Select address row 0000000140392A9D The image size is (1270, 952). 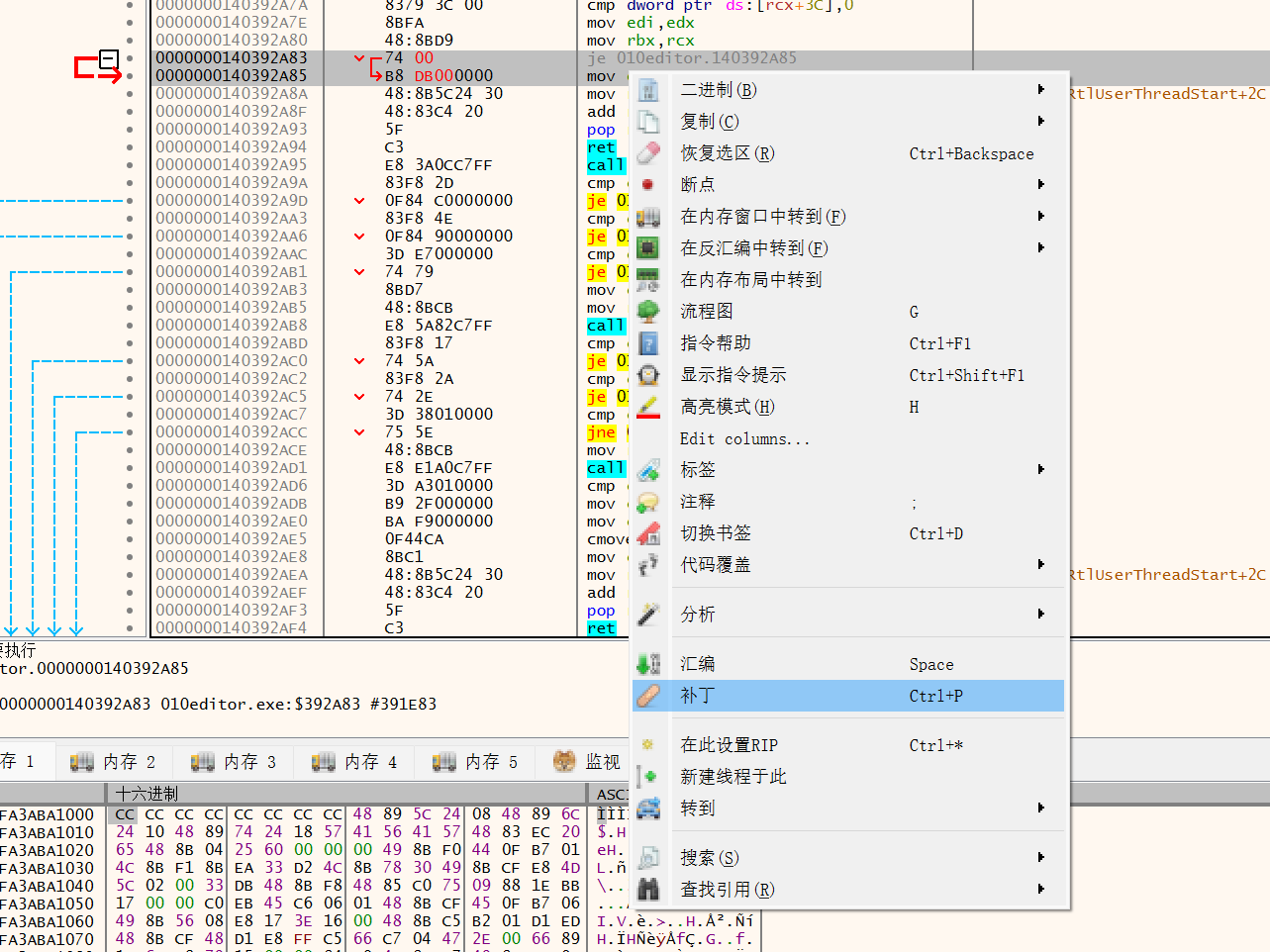232,200
